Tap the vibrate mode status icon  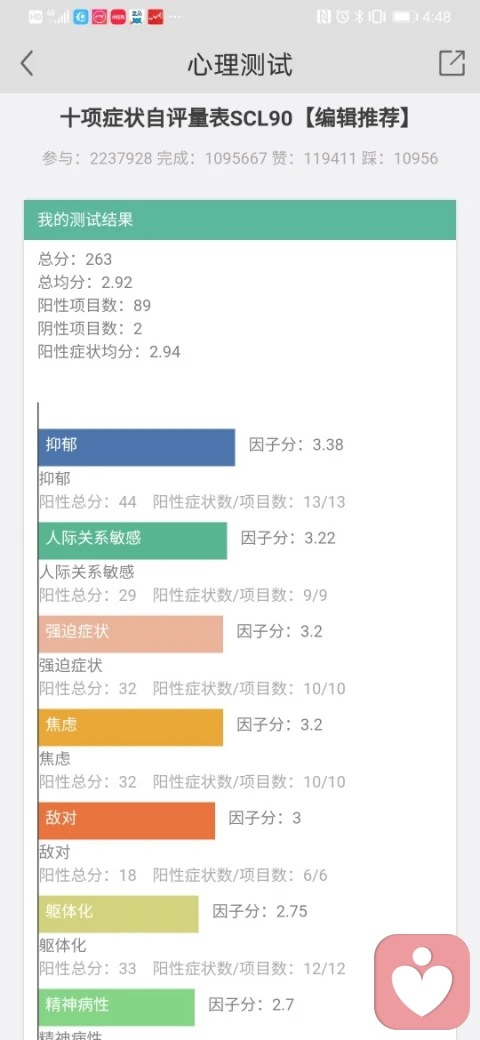(x=377, y=17)
